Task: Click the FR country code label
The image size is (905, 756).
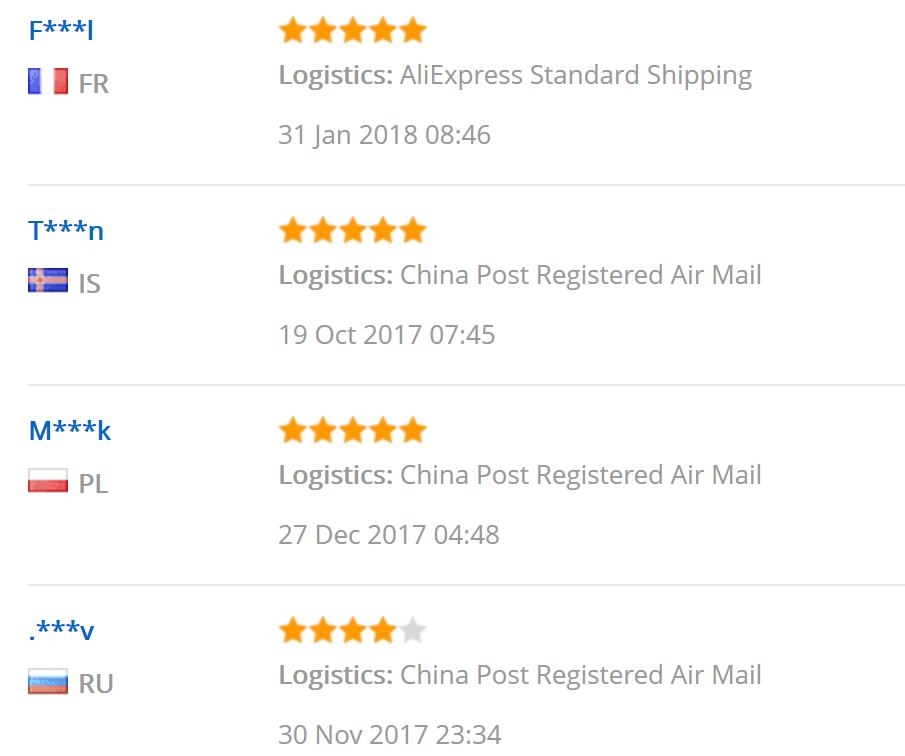Action: pos(94,84)
